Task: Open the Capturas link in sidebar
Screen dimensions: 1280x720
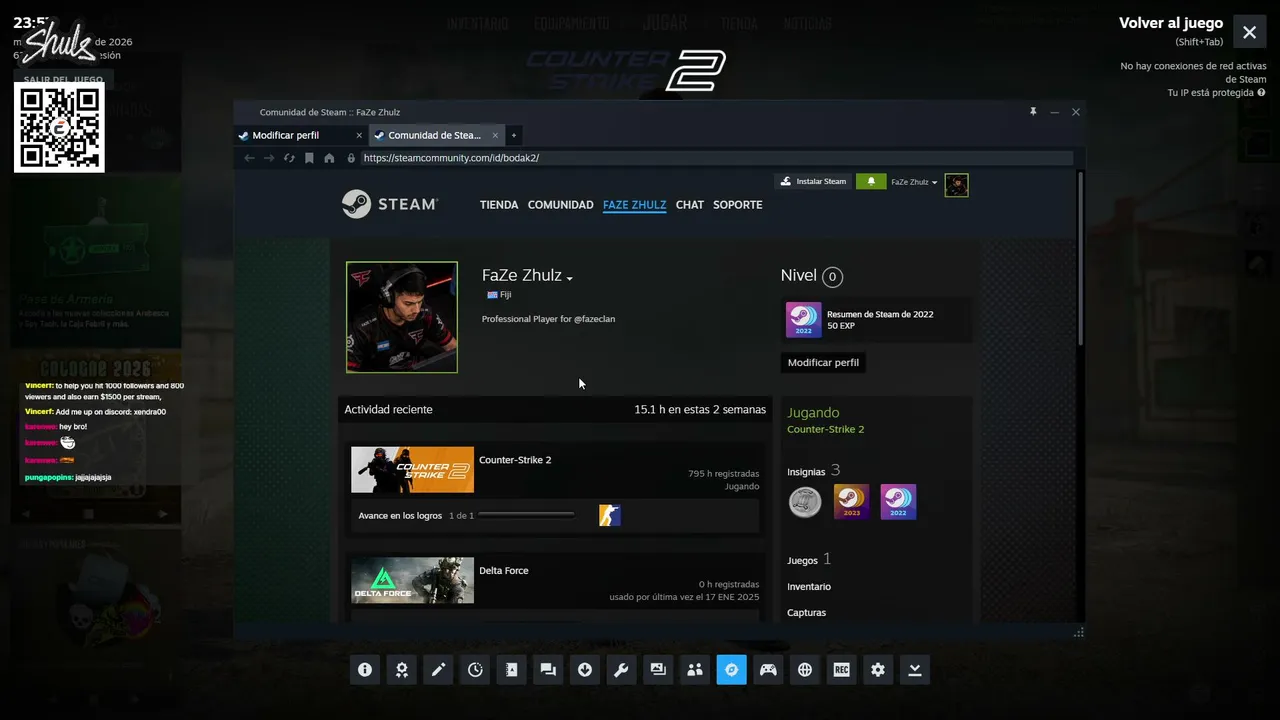Action: point(807,613)
